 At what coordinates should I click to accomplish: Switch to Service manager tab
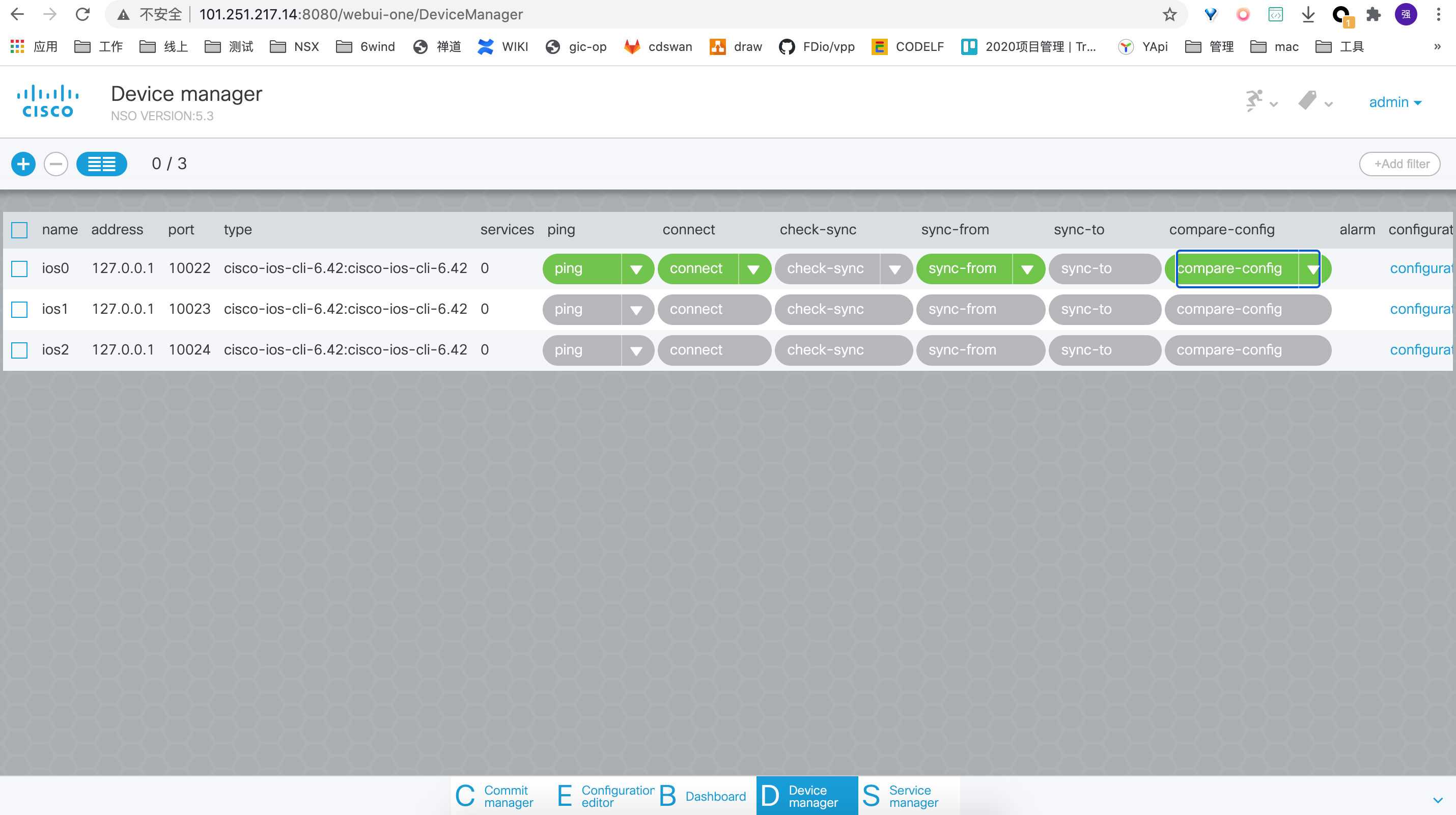click(x=909, y=796)
